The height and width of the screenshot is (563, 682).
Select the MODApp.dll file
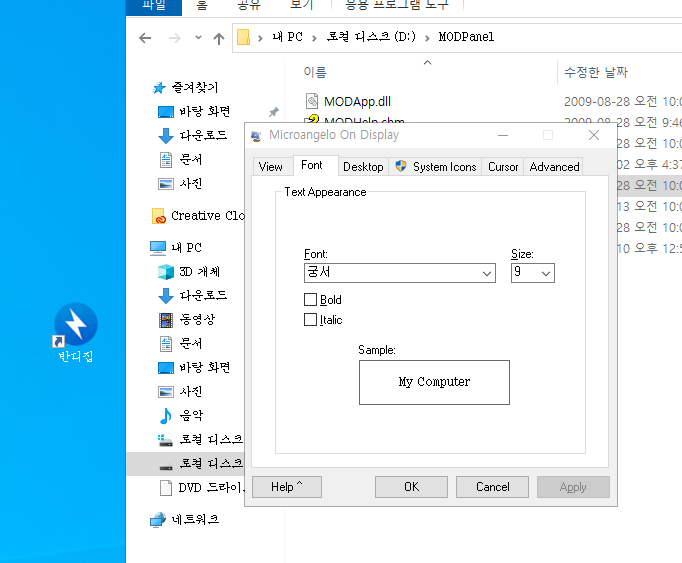click(x=357, y=102)
